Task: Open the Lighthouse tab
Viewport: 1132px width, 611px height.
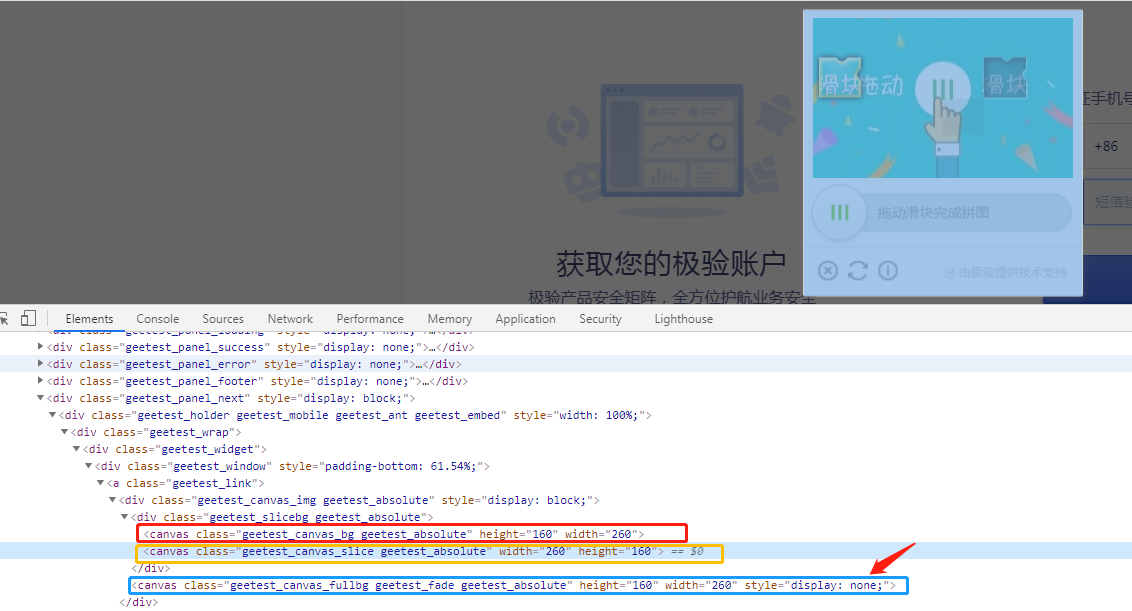Action: [x=683, y=319]
